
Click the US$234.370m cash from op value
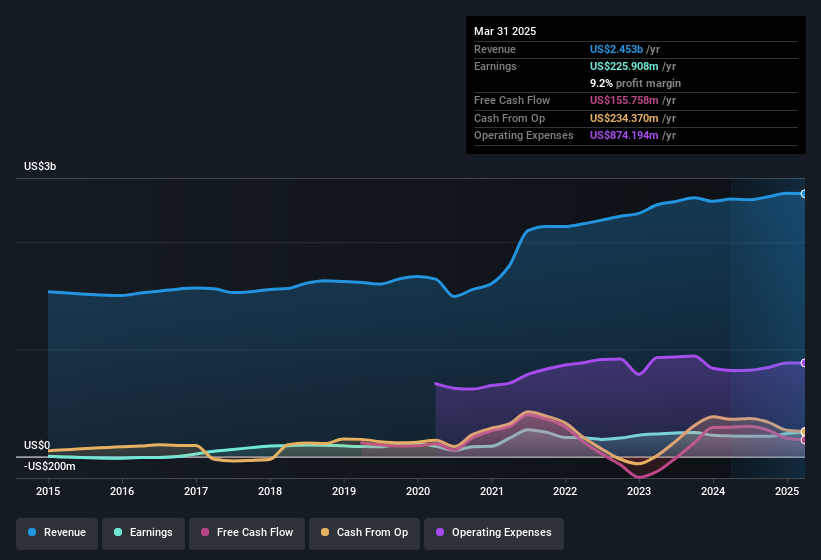624,118
